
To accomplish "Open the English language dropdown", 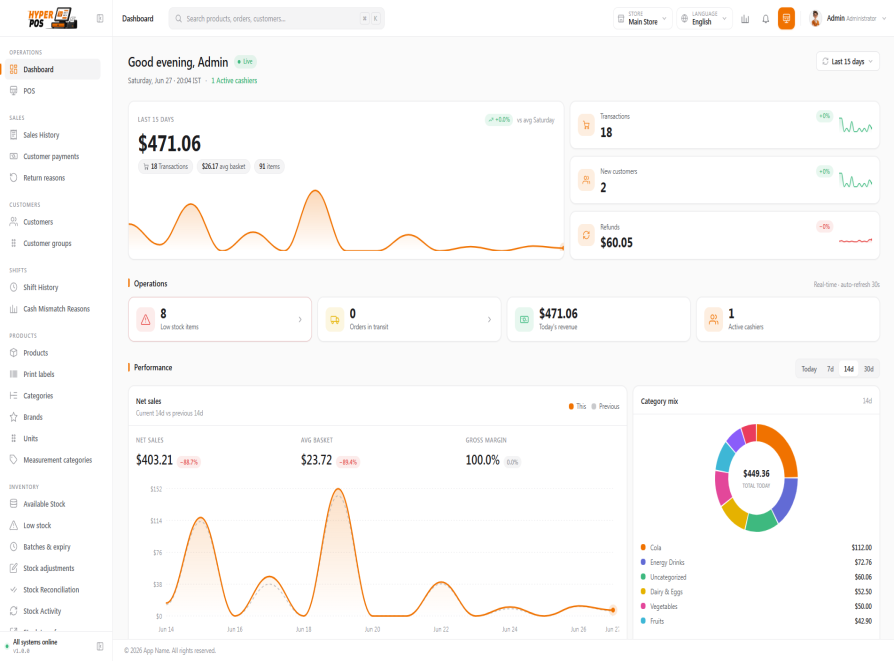I will (x=704, y=18).
